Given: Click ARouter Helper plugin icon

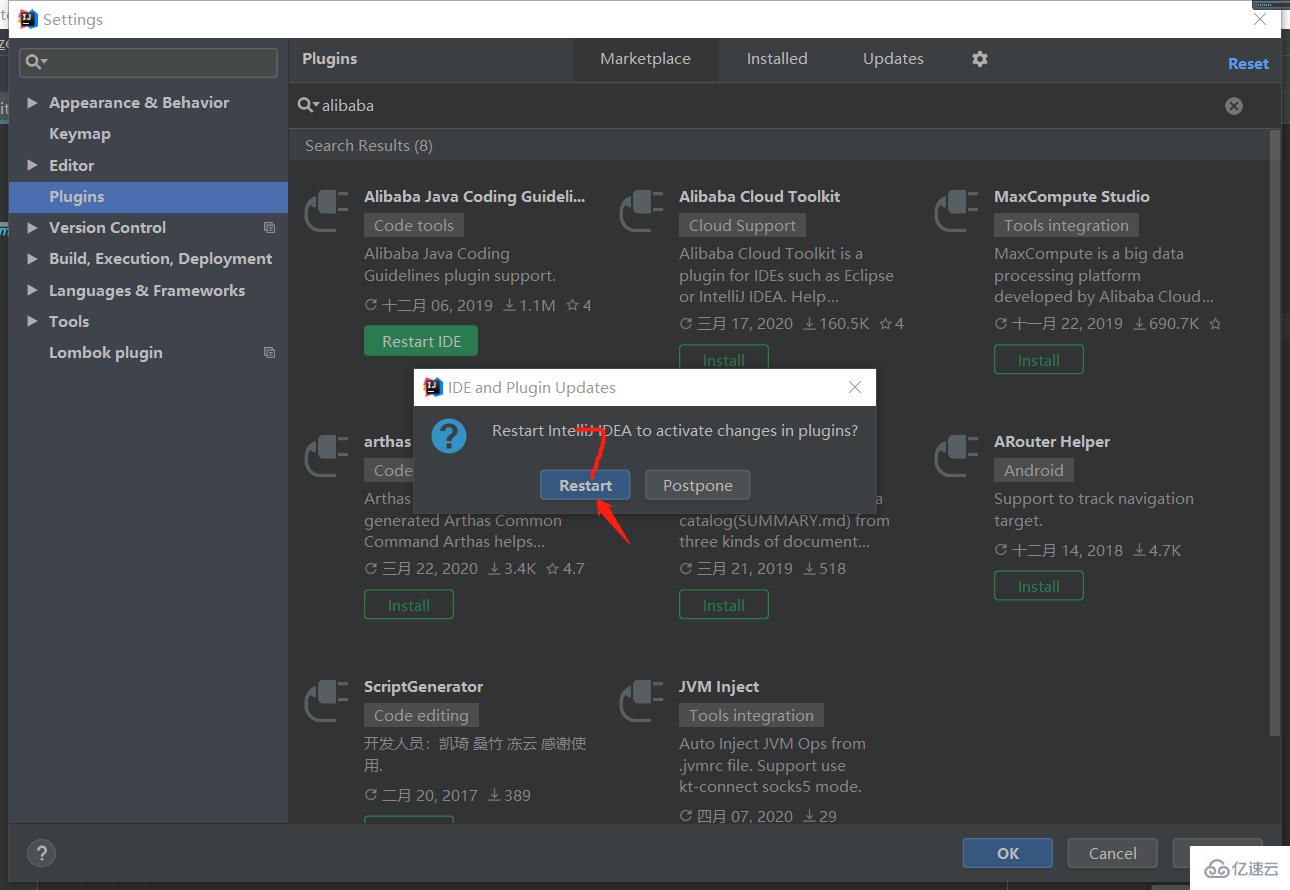Looking at the screenshot, I should [957, 457].
